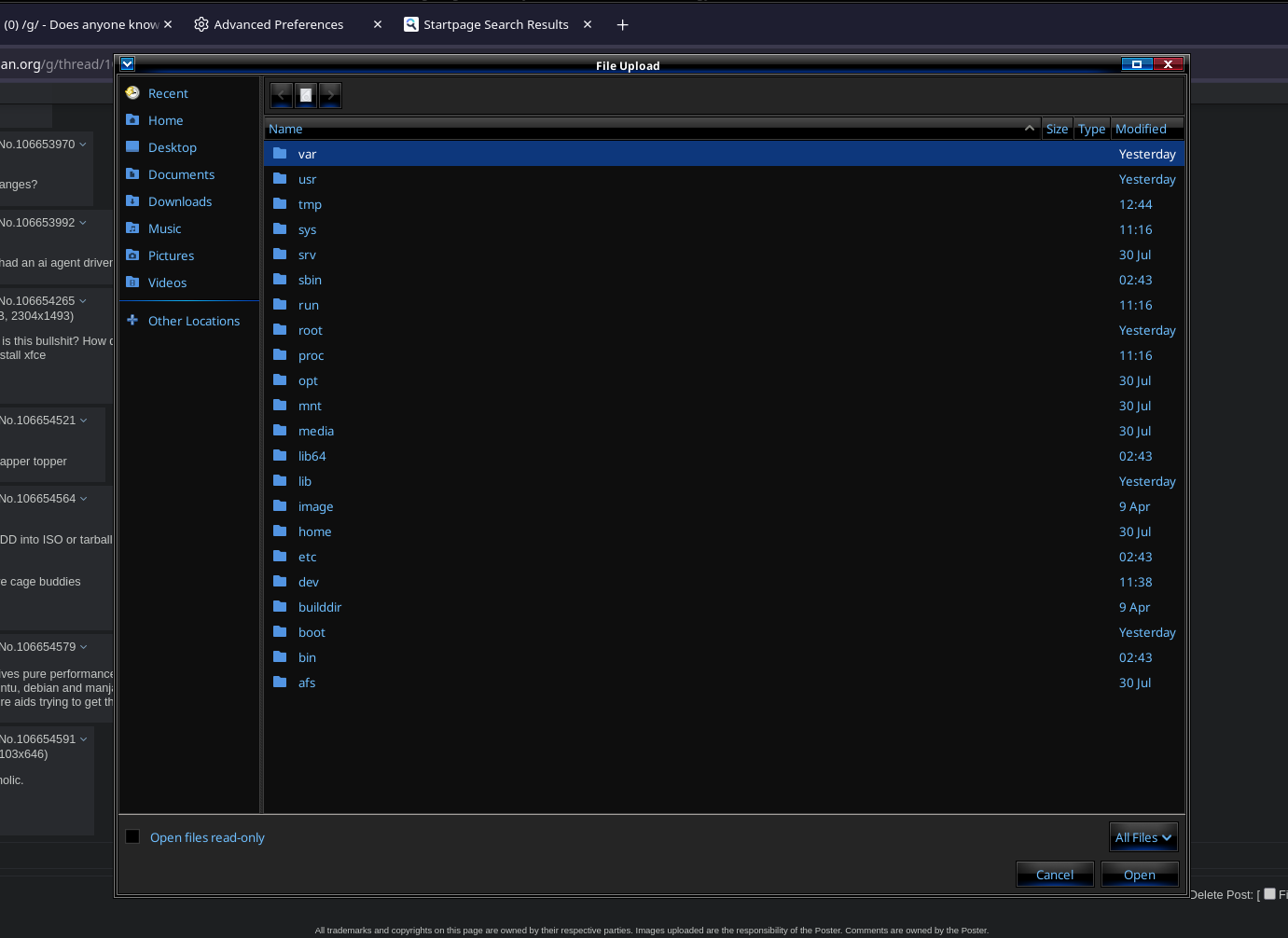Tick the Delete Post checkbox behind dialog

1269,893
